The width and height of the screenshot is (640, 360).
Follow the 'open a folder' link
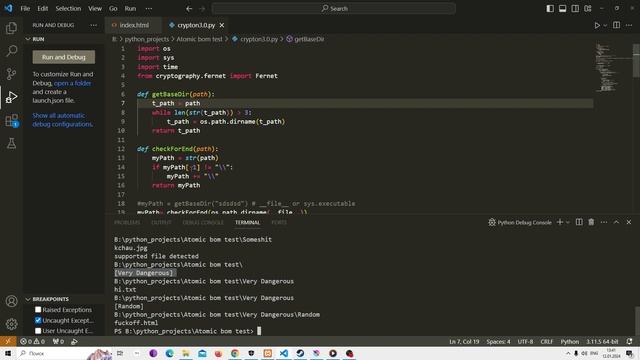73,83
